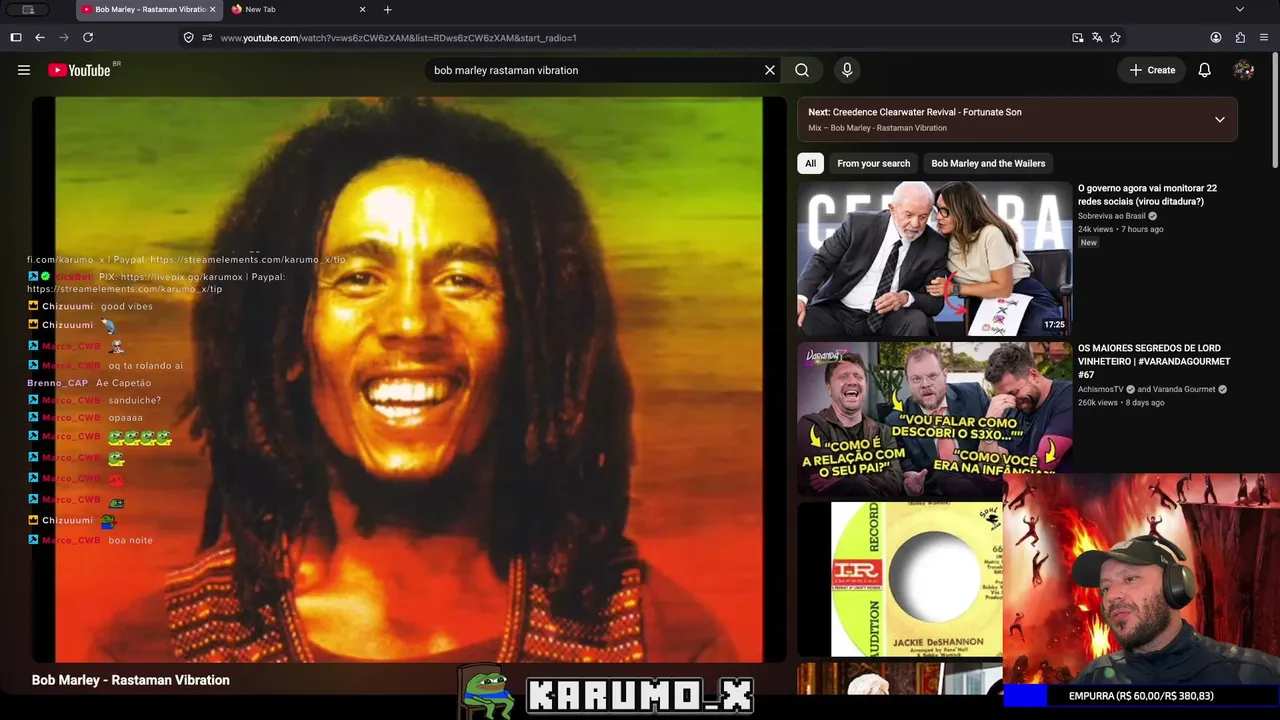Click the '24k views • 7 hours ago' text
The height and width of the screenshot is (720, 1280).
point(1121,229)
